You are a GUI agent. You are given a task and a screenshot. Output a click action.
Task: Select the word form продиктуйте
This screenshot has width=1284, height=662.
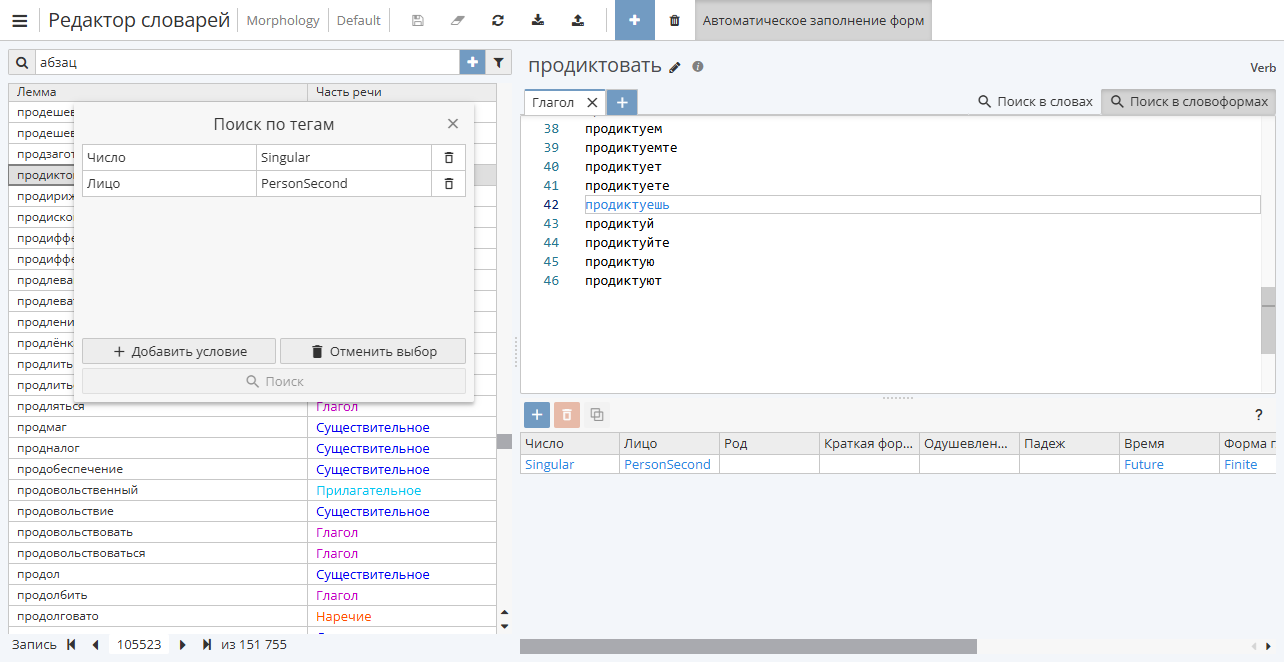pyautogui.click(x=627, y=243)
